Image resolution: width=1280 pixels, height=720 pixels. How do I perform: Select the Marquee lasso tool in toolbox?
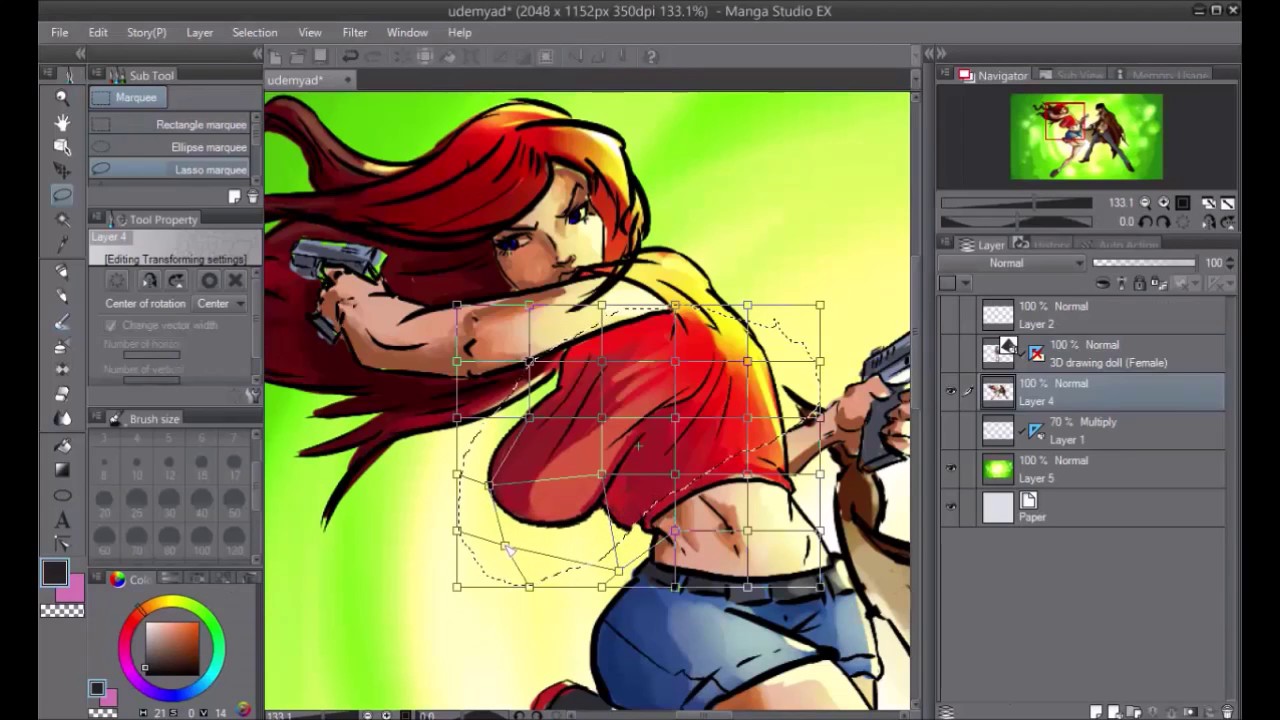tap(62, 195)
